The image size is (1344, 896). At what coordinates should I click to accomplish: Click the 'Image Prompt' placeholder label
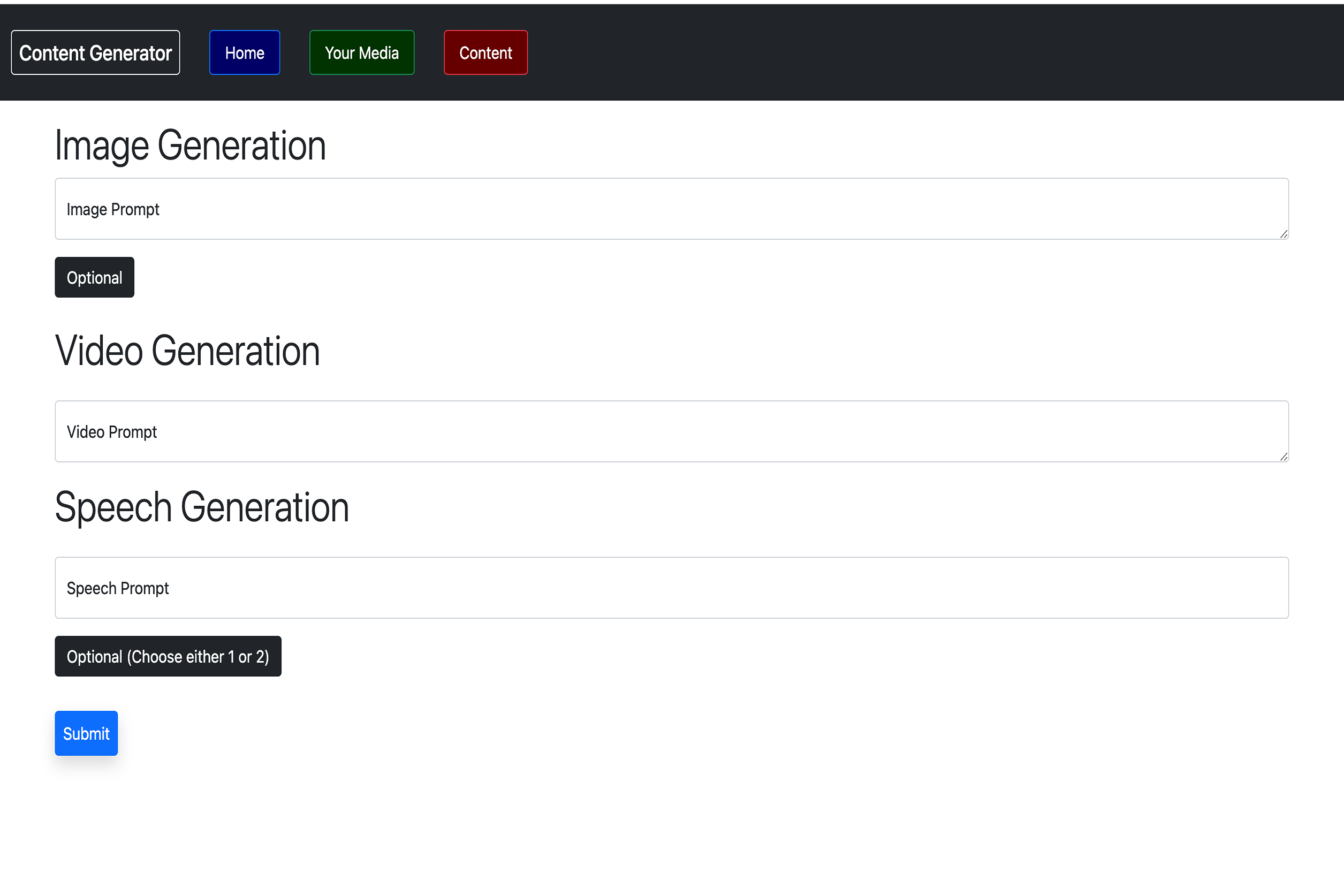pyautogui.click(x=112, y=209)
